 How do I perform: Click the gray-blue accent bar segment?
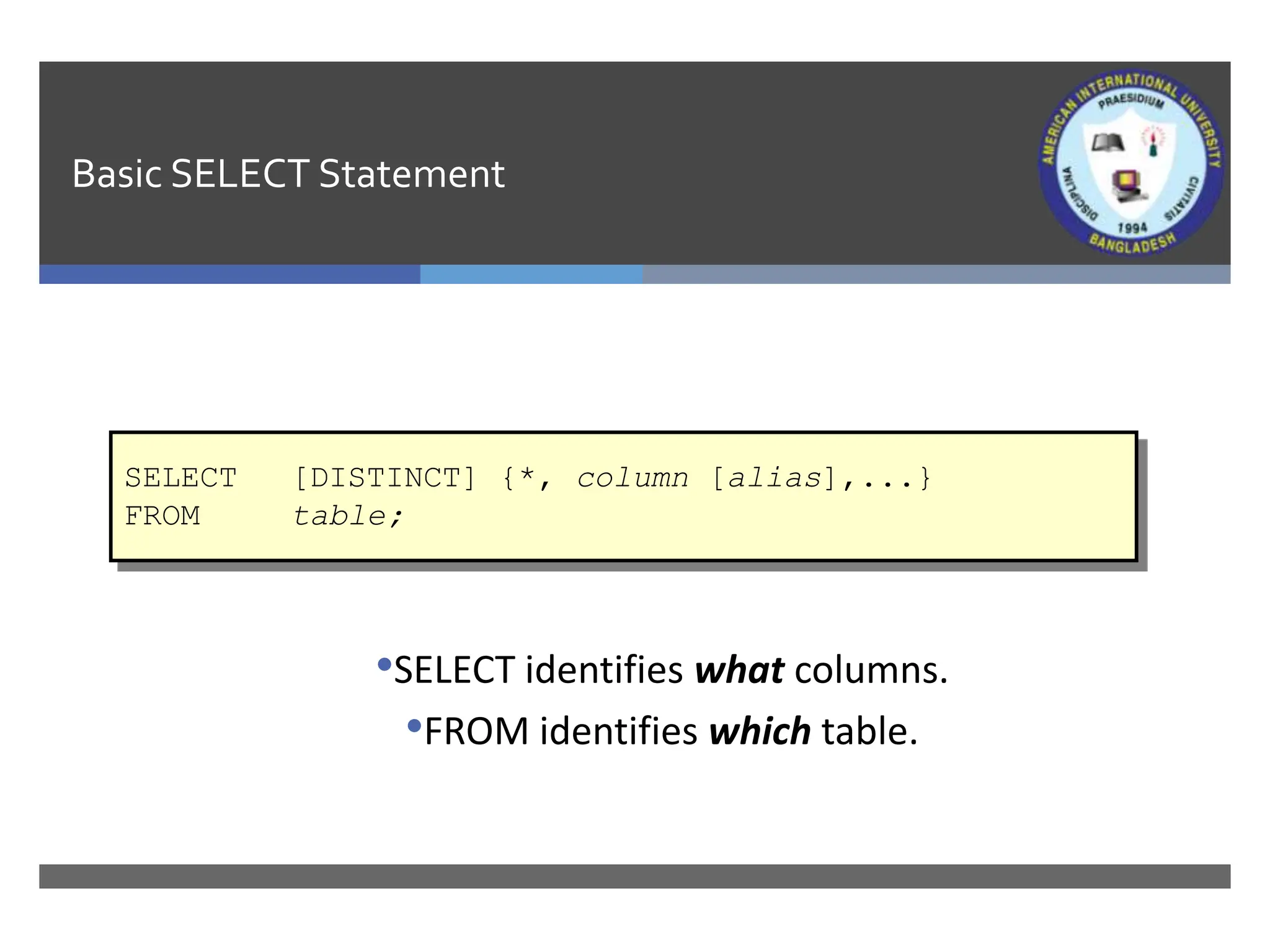coord(936,275)
